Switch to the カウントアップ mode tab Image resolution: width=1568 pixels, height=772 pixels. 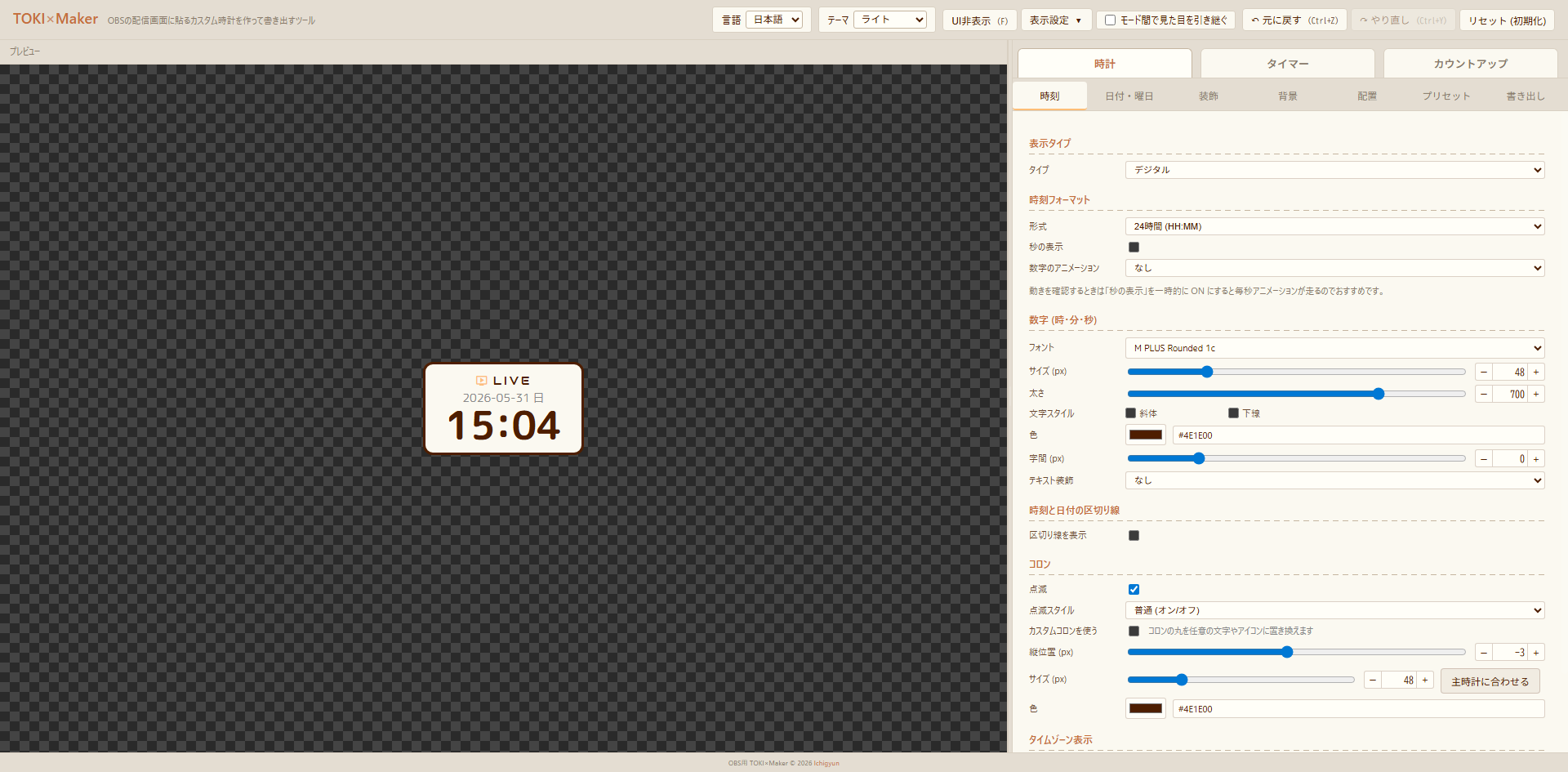(1470, 64)
